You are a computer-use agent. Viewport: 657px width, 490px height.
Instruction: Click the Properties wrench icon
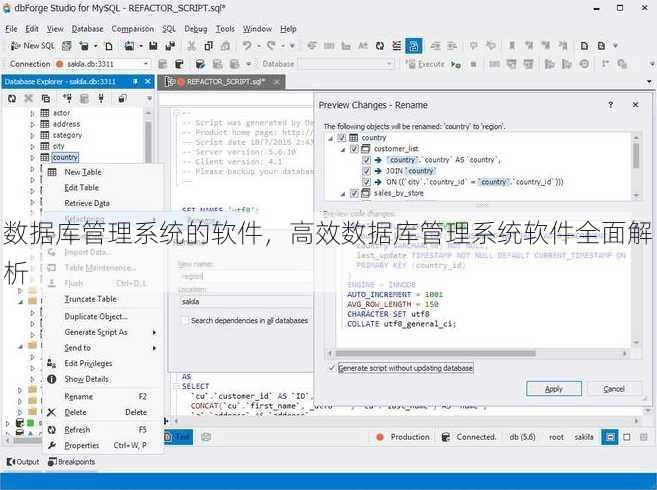(x=52, y=445)
